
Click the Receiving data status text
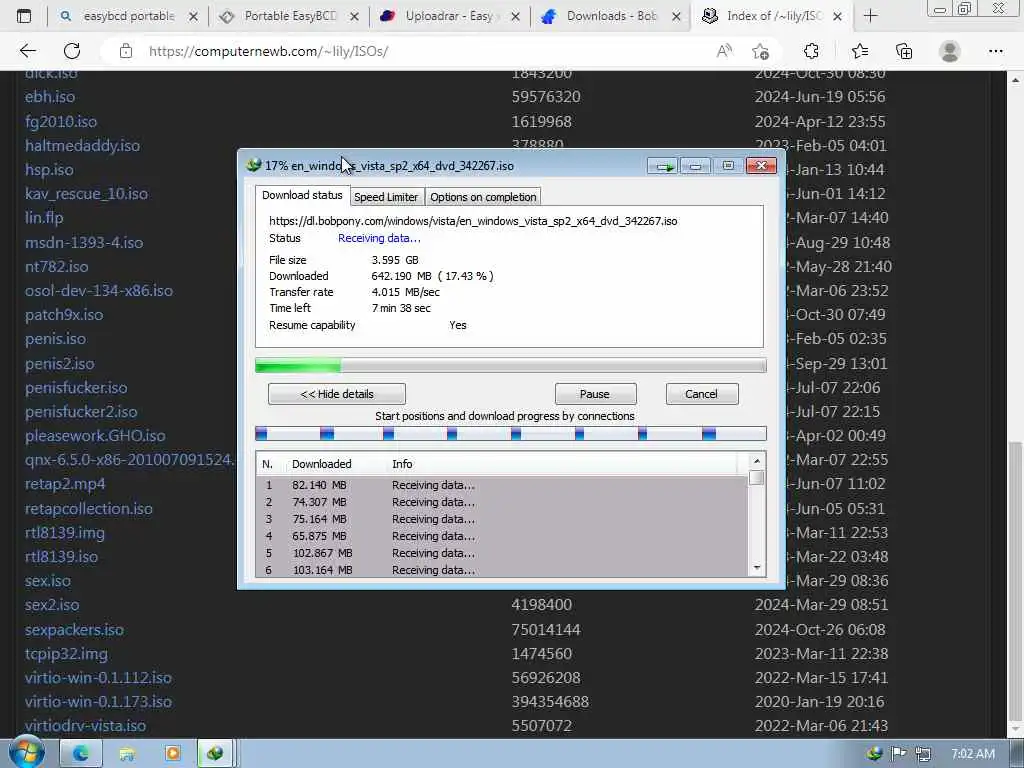(379, 238)
